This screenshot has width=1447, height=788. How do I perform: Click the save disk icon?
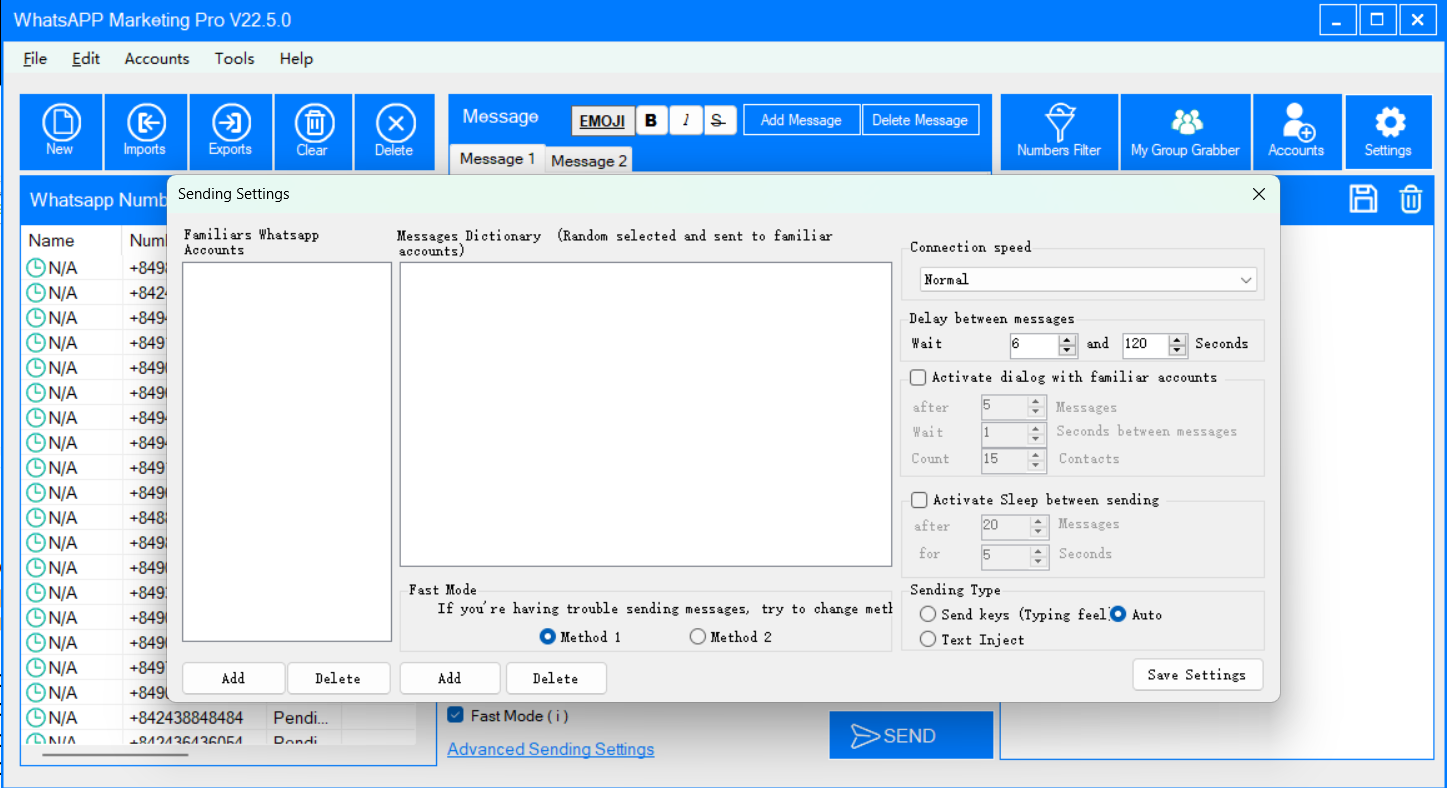(x=1363, y=199)
